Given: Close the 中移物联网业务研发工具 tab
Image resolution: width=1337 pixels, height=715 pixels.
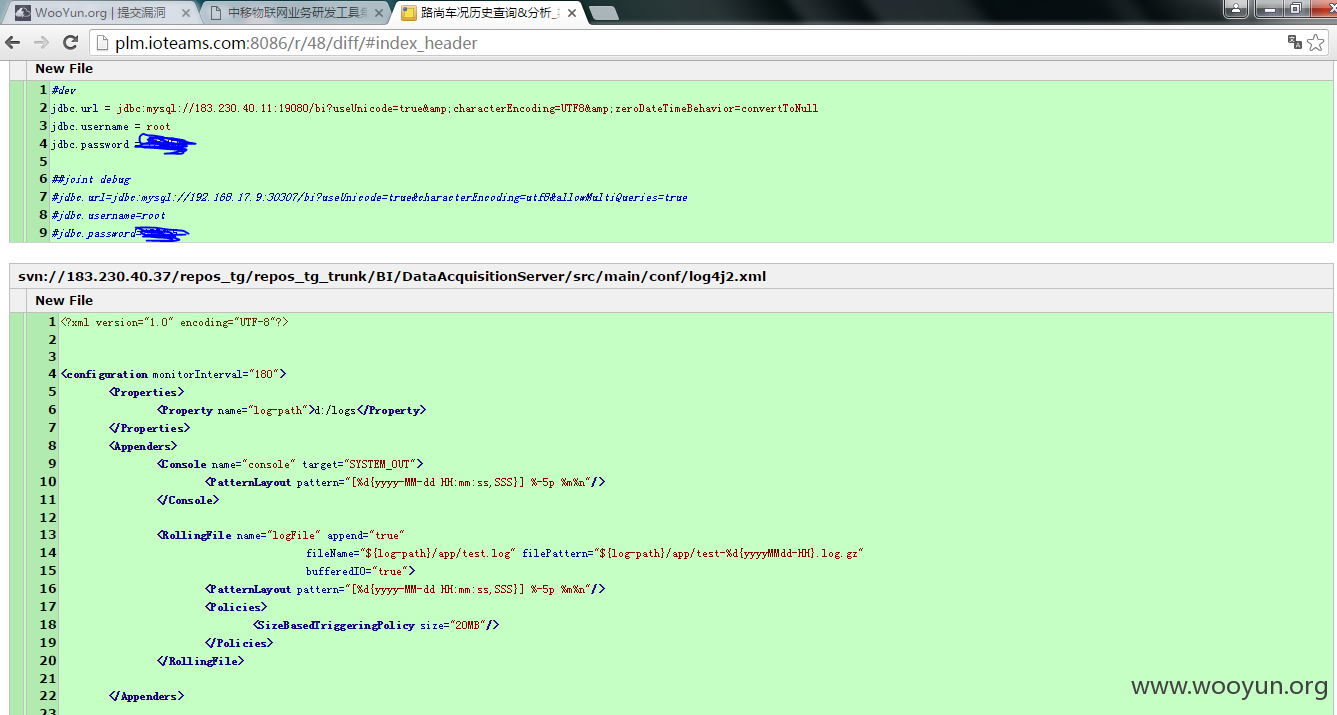Looking at the screenshot, I should (377, 13).
